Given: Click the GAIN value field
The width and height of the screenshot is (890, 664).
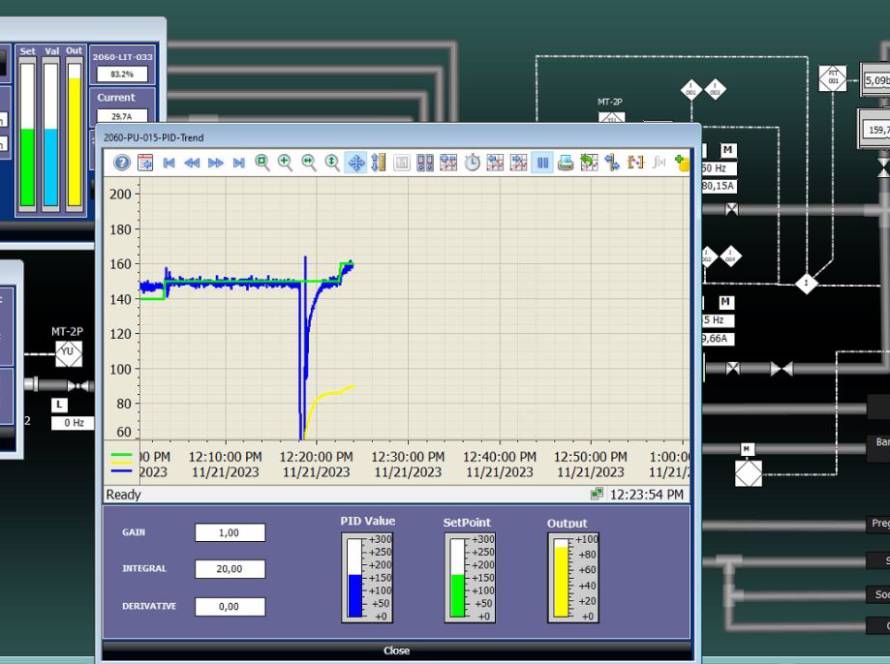Looking at the screenshot, I should 230,532.
